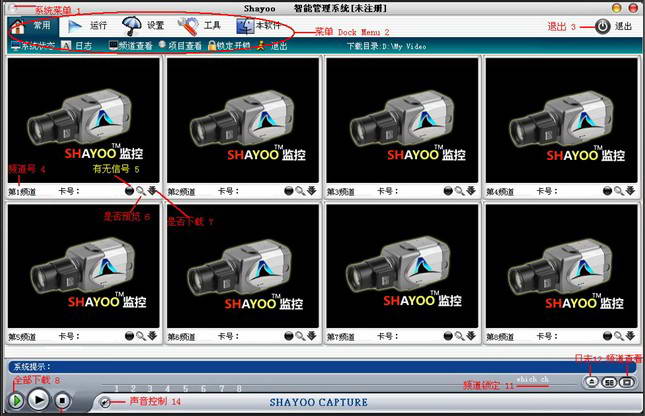This screenshot has height=416, width=645.
Task: Select channel number 1 in bottom strip
Action: pyautogui.click(x=116, y=388)
